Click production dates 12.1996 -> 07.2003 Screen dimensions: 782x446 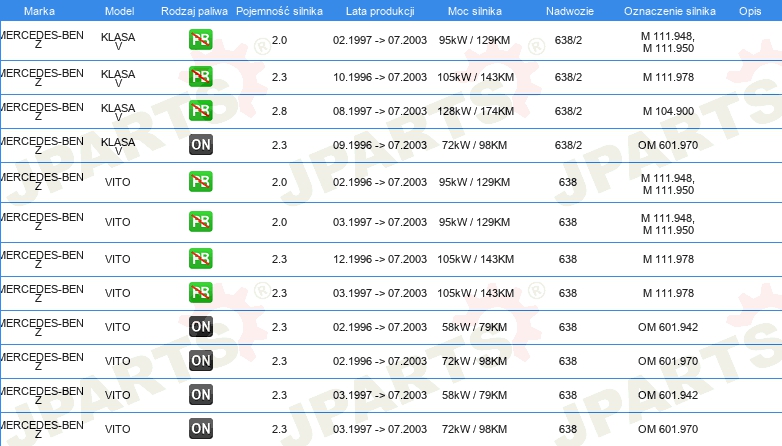click(x=380, y=259)
